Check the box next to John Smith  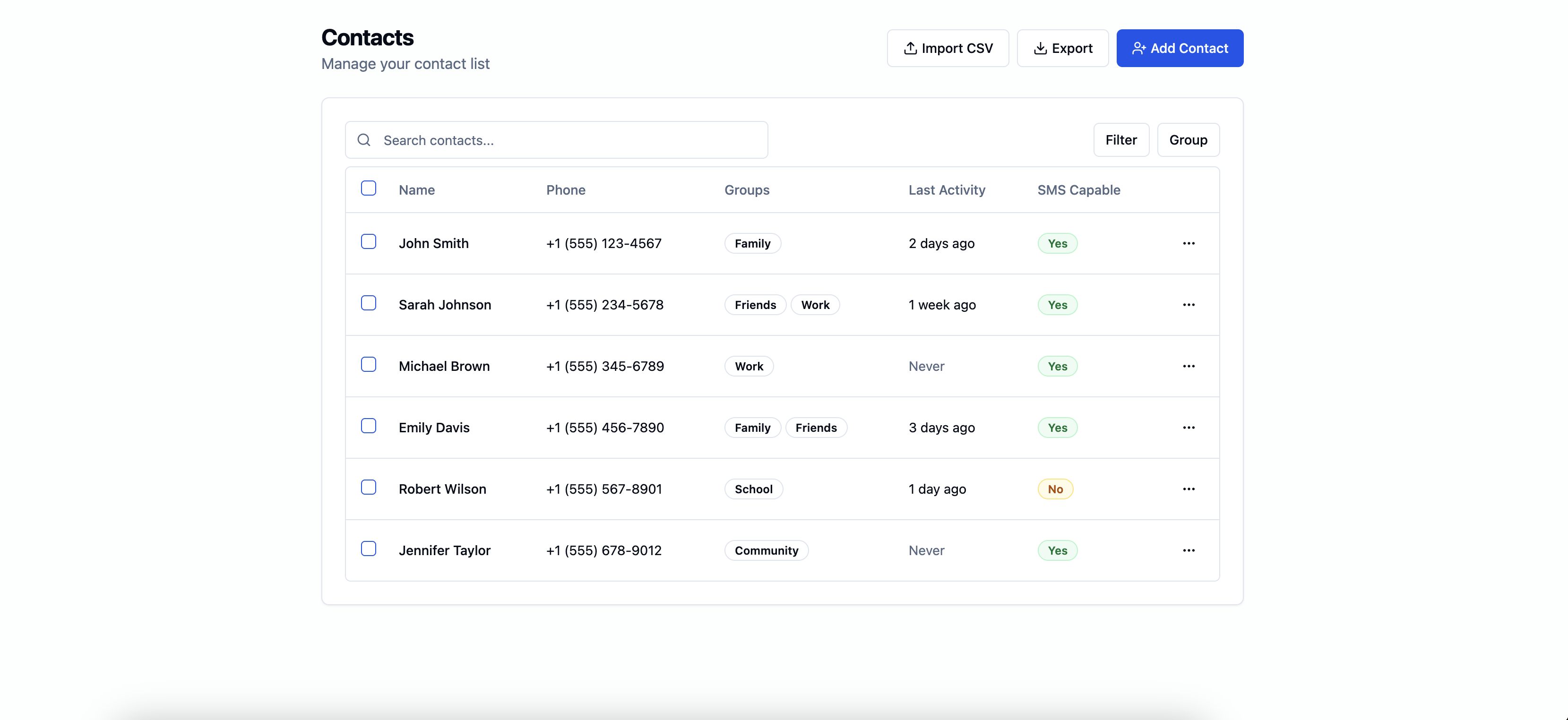click(x=368, y=241)
